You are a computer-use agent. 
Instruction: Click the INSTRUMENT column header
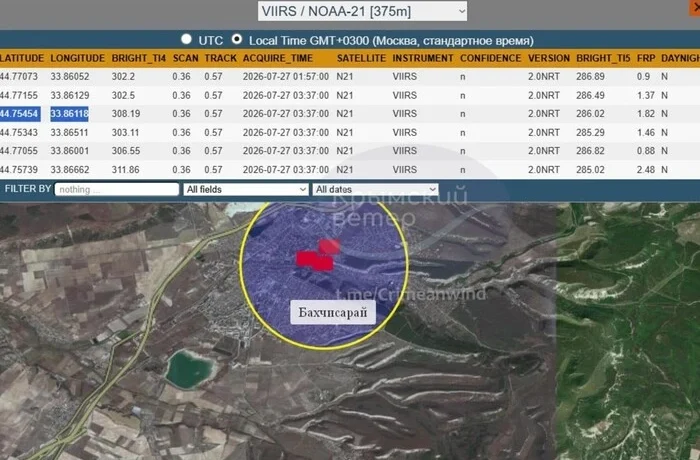423,59
